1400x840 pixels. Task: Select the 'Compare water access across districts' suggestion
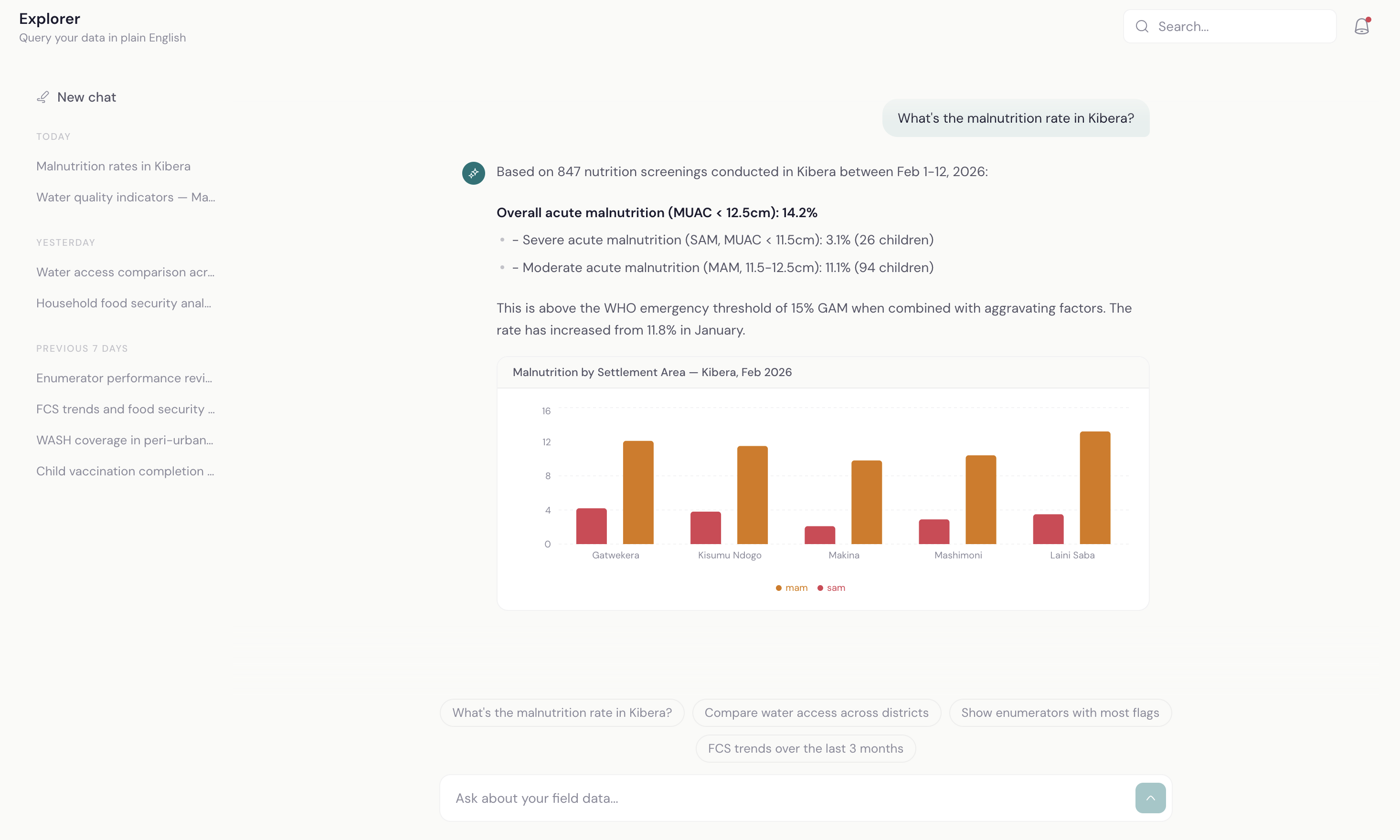(817, 712)
